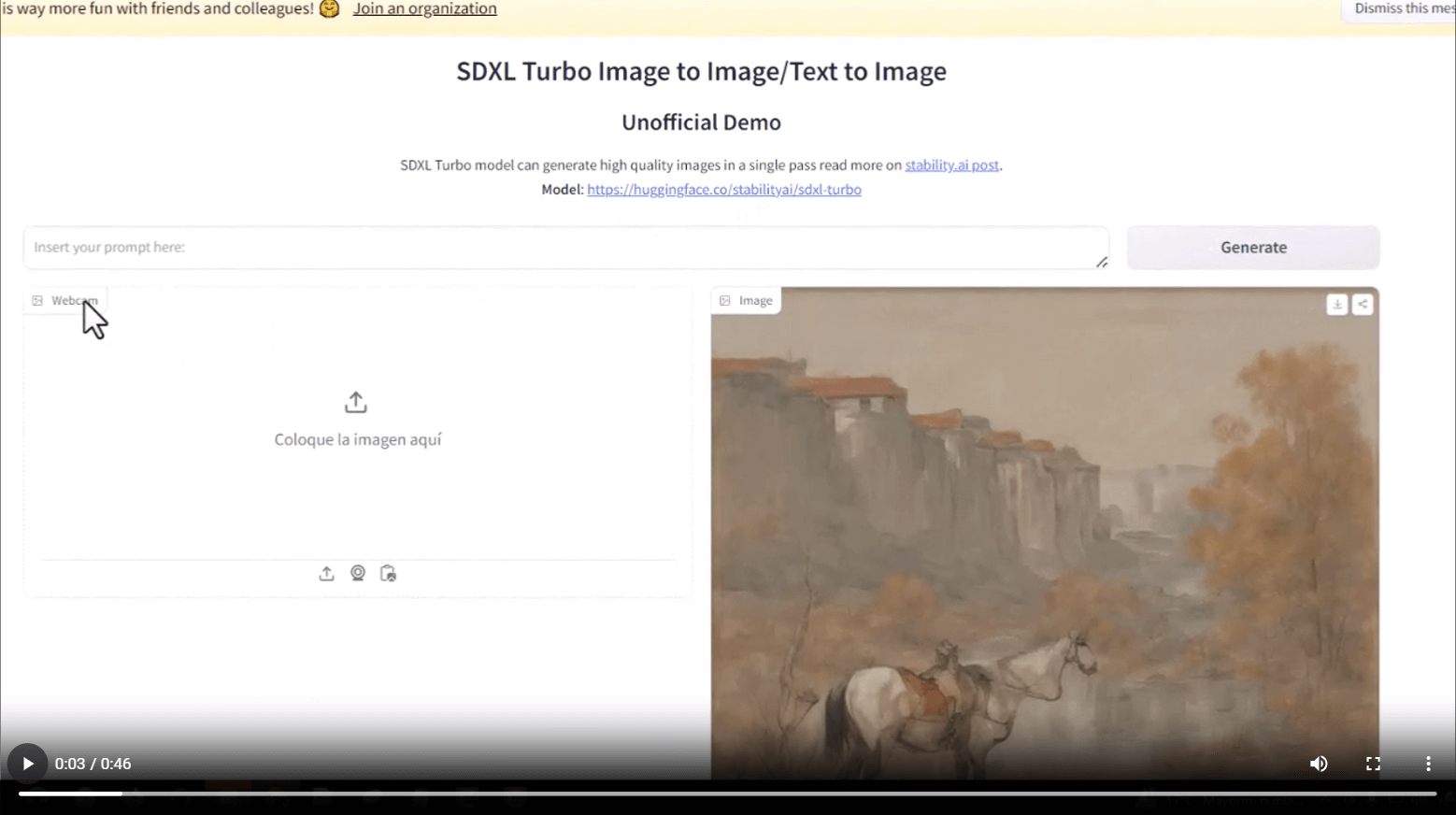
Task: Select upload source icon below image box
Action: pyautogui.click(x=326, y=573)
